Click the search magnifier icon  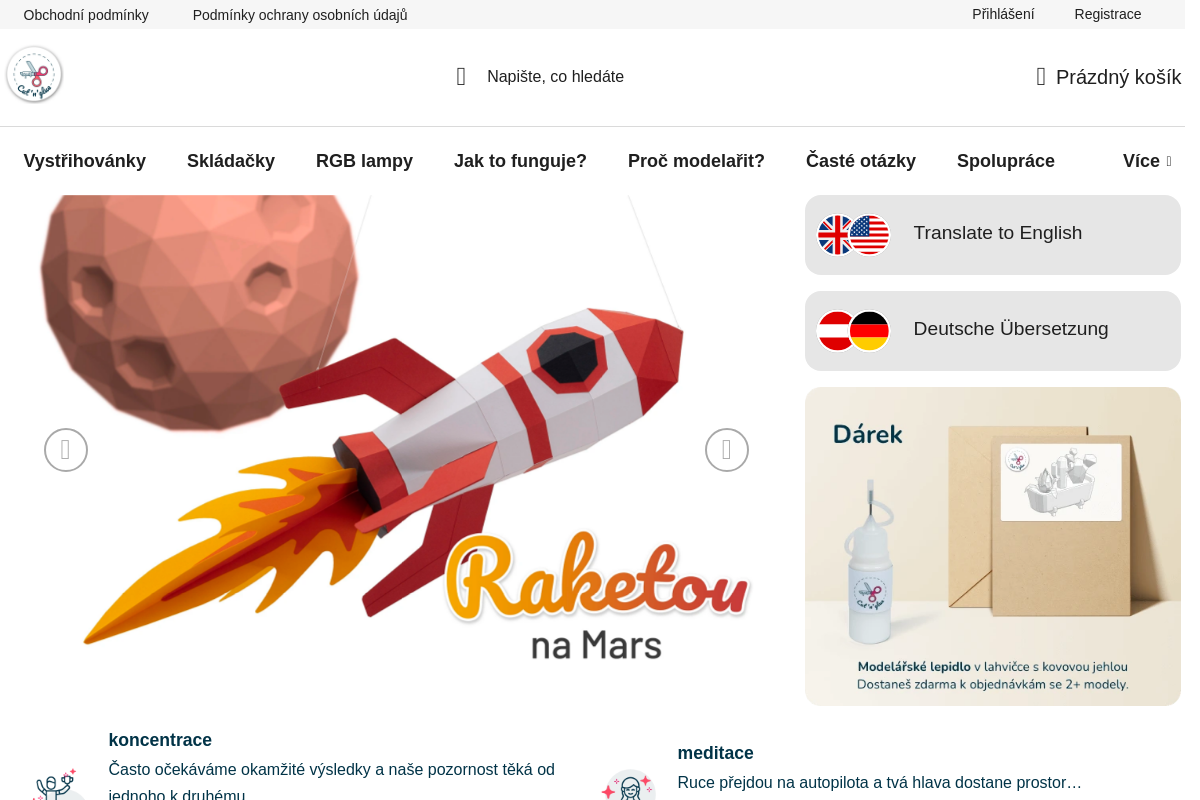461,77
